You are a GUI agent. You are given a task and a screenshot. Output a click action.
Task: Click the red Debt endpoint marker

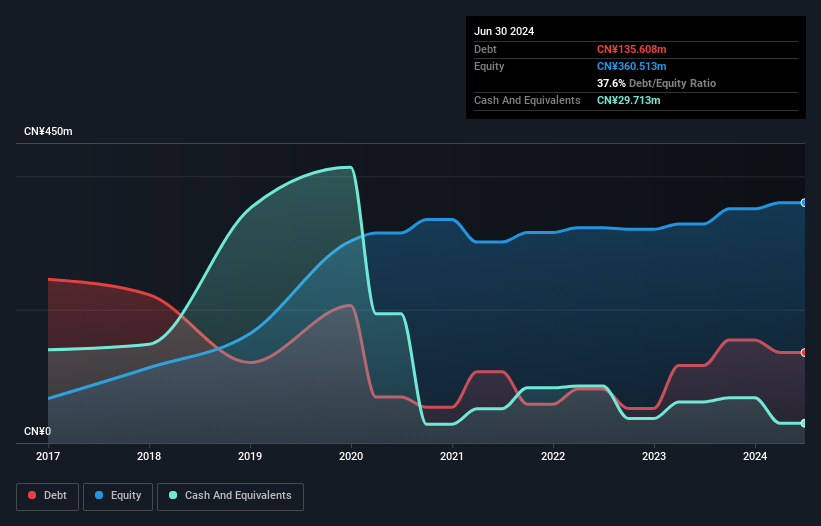[804, 352]
